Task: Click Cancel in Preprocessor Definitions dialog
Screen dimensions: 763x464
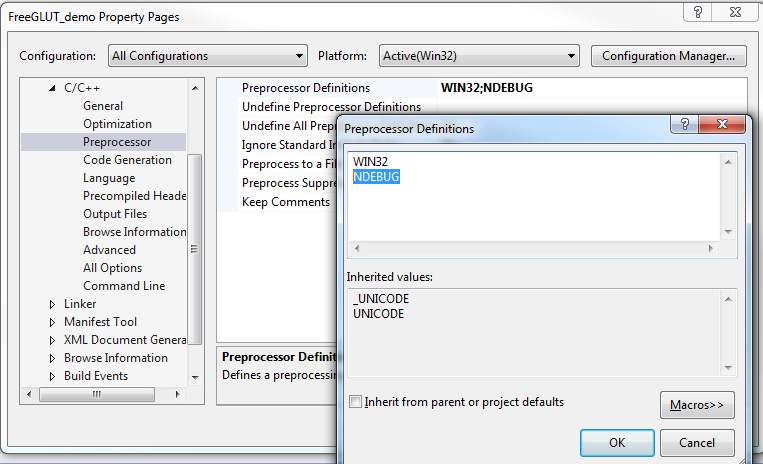Action: click(697, 443)
